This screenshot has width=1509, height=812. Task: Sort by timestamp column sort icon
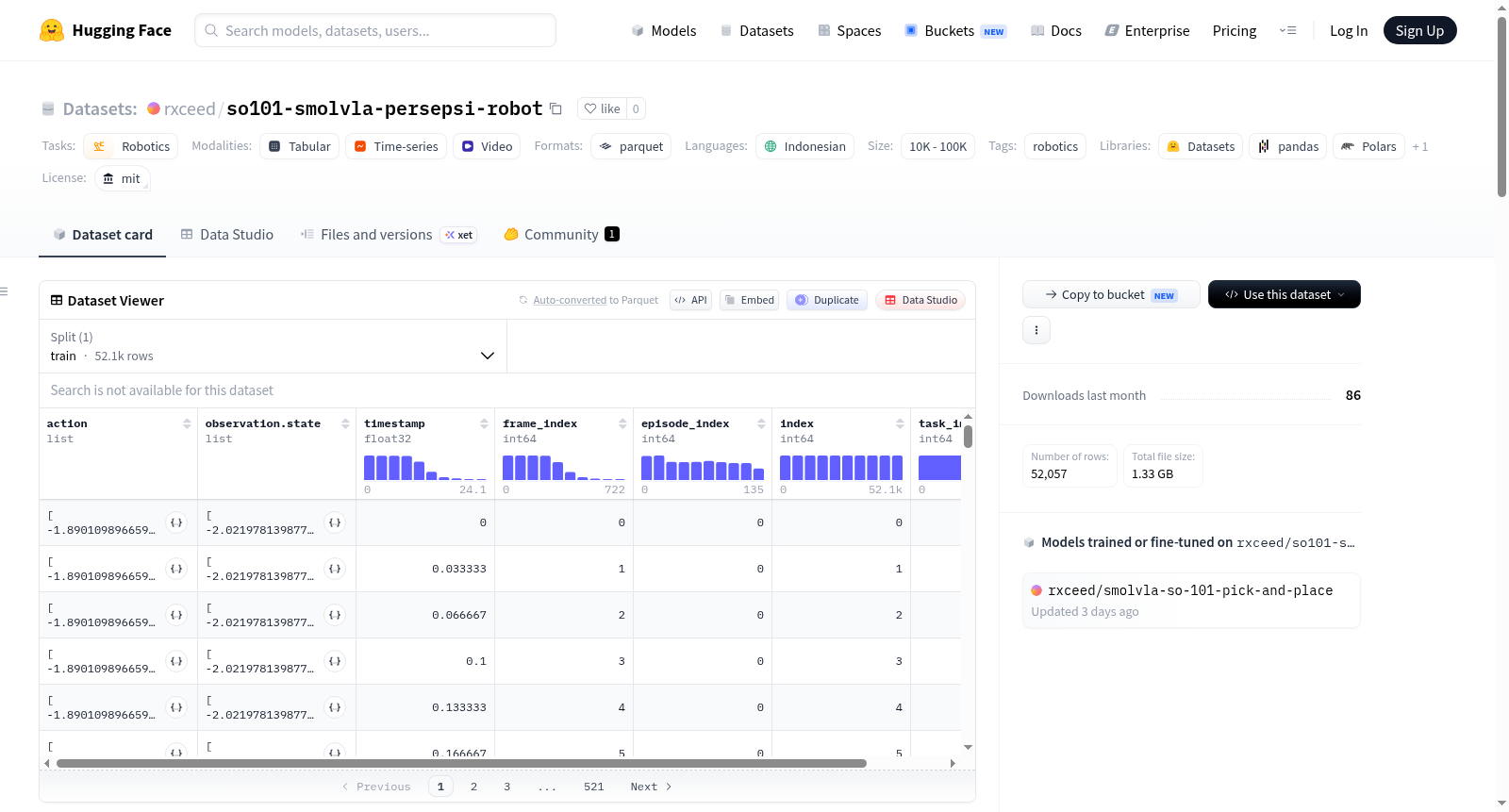[x=484, y=423]
